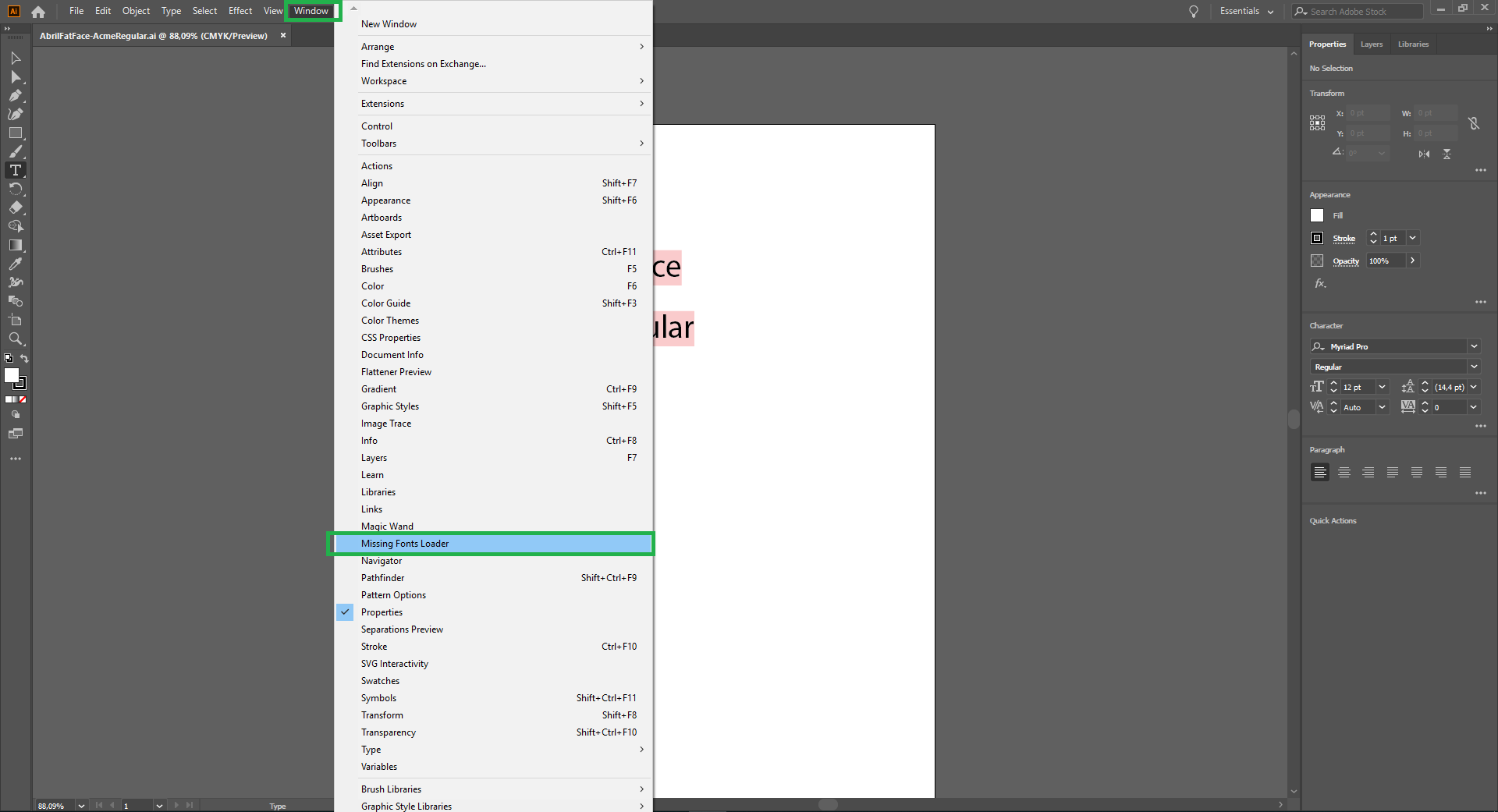The image size is (1498, 812).
Task: Open the Myriad Pro font family dropdown
Action: click(1474, 346)
